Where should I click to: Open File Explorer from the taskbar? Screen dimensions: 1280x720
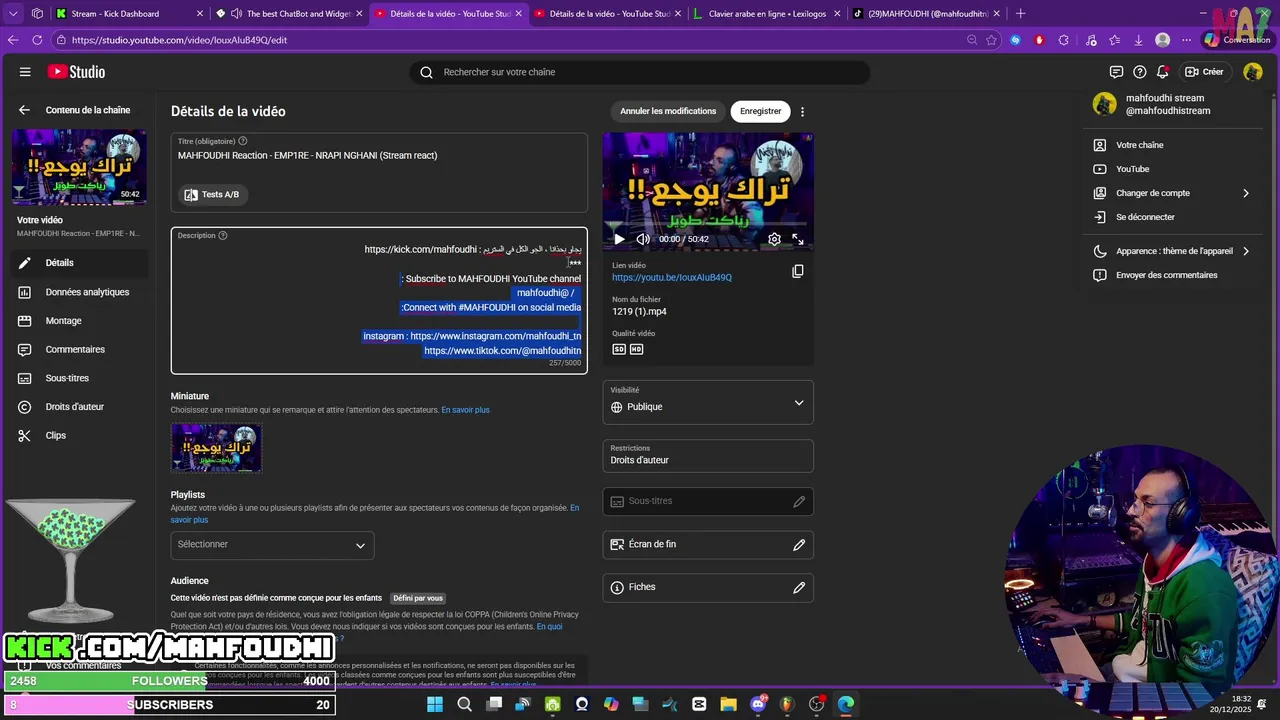[728, 704]
